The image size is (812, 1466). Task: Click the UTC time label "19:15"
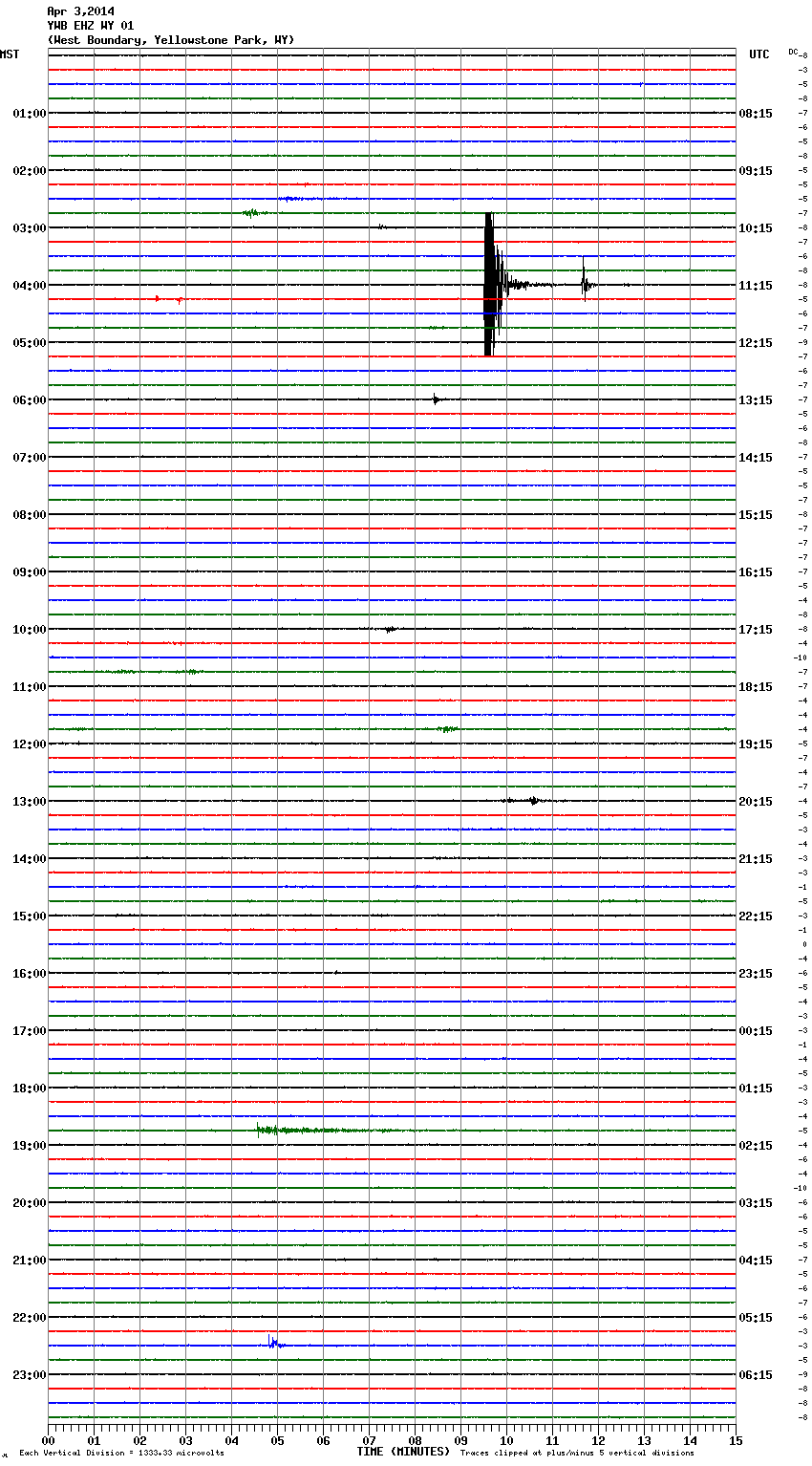[x=756, y=744]
